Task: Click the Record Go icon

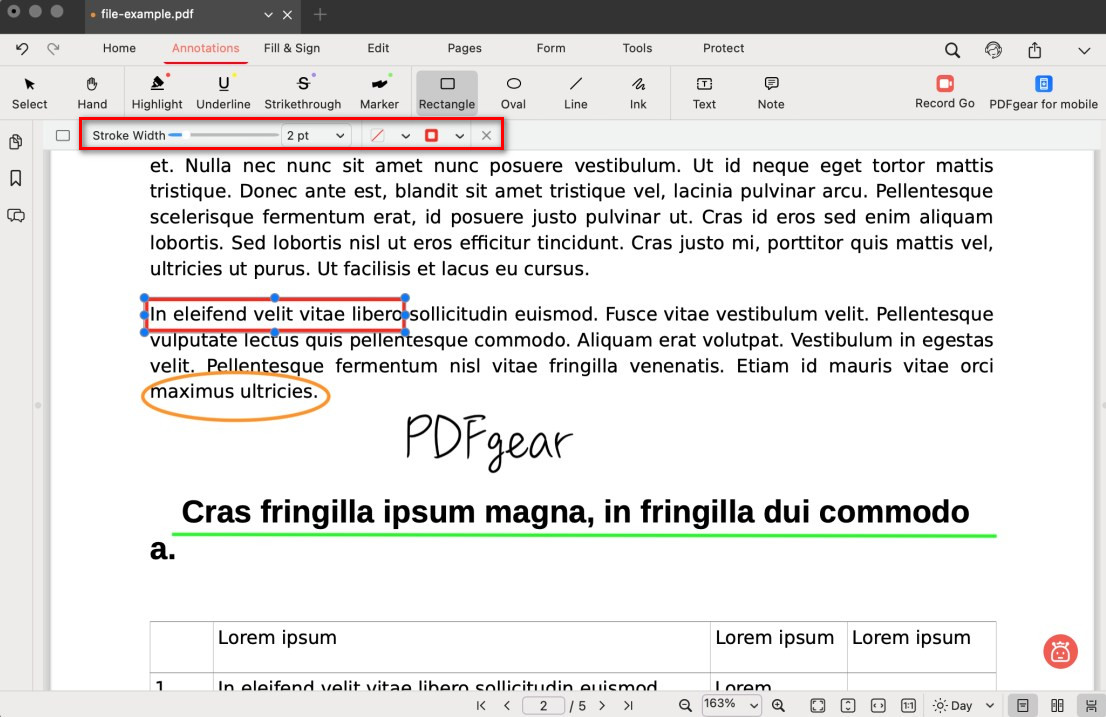Action: point(944,84)
